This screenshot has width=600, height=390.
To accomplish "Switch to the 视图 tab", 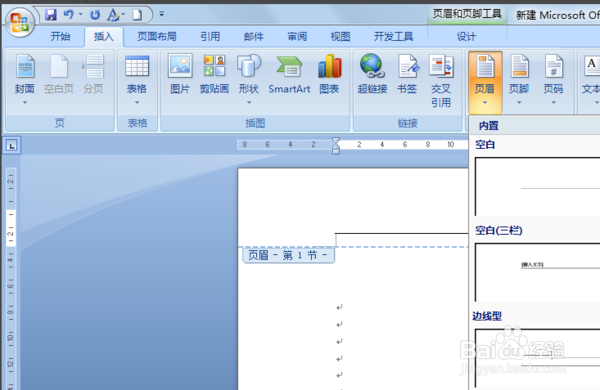I will click(341, 36).
